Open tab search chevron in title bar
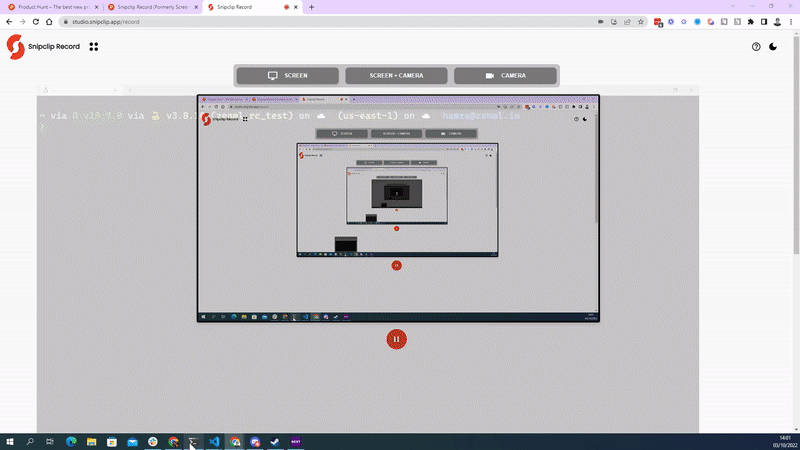 pyautogui.click(x=733, y=6)
